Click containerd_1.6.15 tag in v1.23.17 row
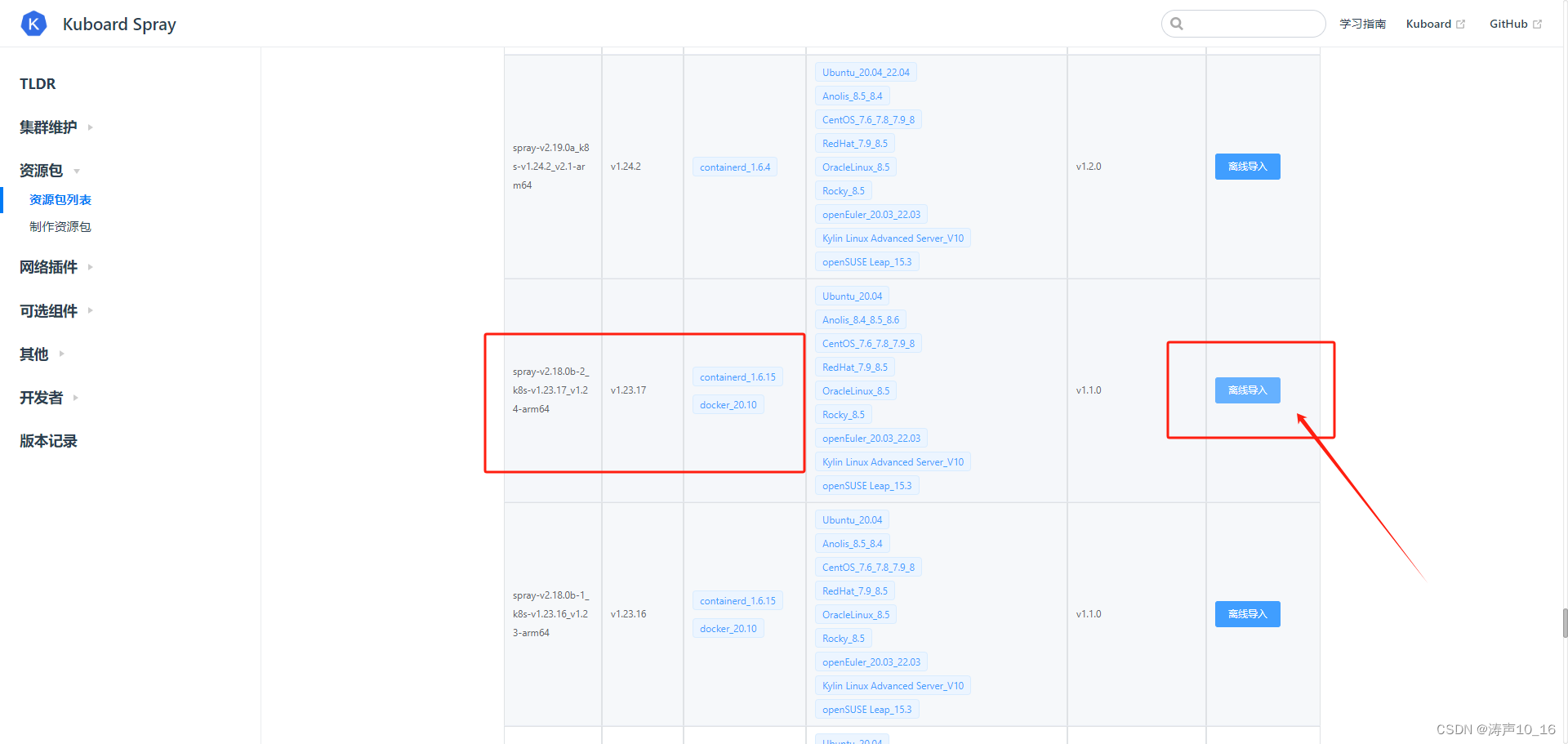This screenshot has height=744, width=1568. 737,376
